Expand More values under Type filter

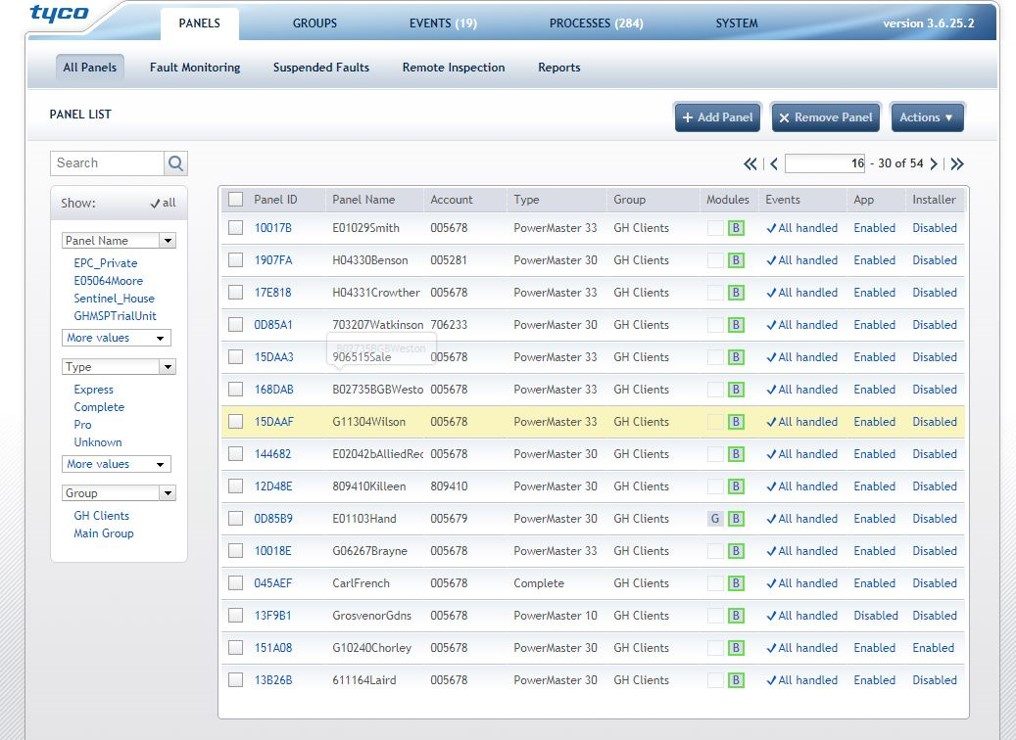pyautogui.click(x=116, y=464)
